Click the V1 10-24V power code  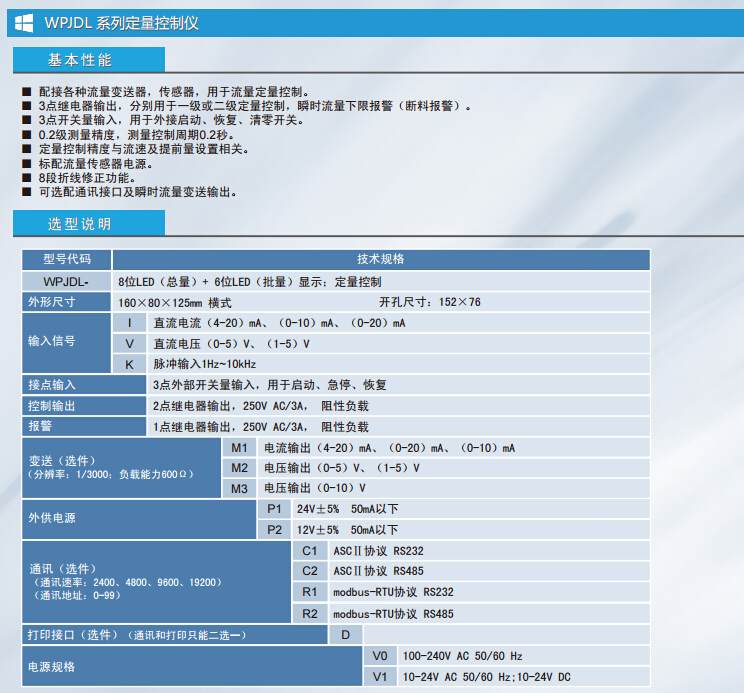(x=379, y=677)
